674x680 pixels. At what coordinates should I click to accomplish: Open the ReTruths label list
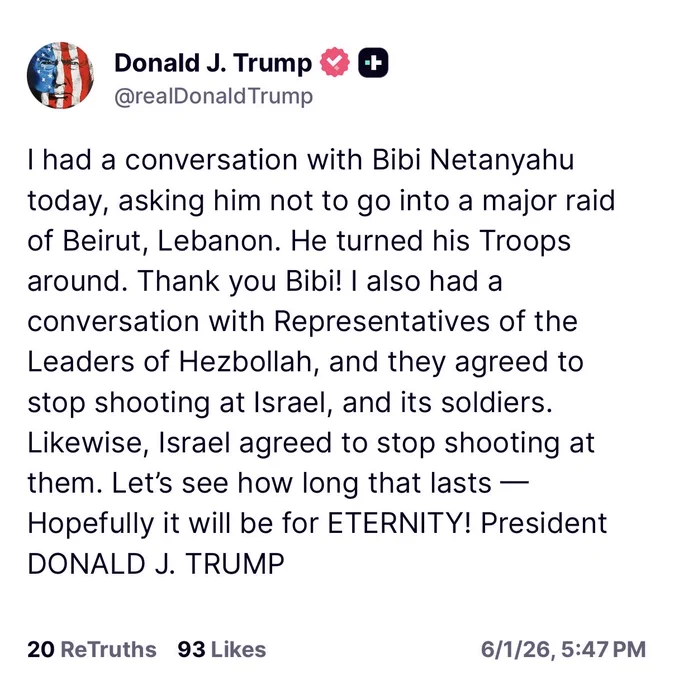[108, 650]
